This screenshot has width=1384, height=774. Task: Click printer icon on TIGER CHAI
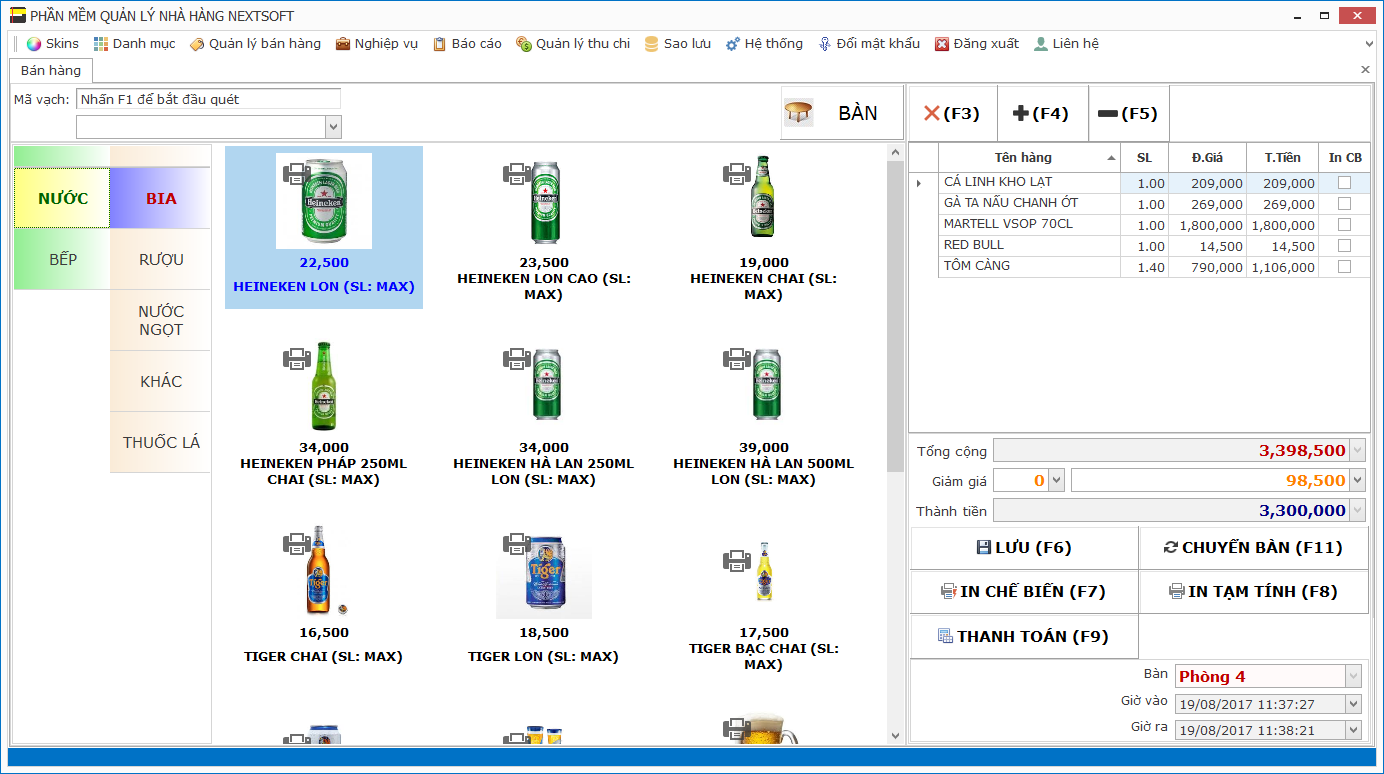pyautogui.click(x=297, y=544)
